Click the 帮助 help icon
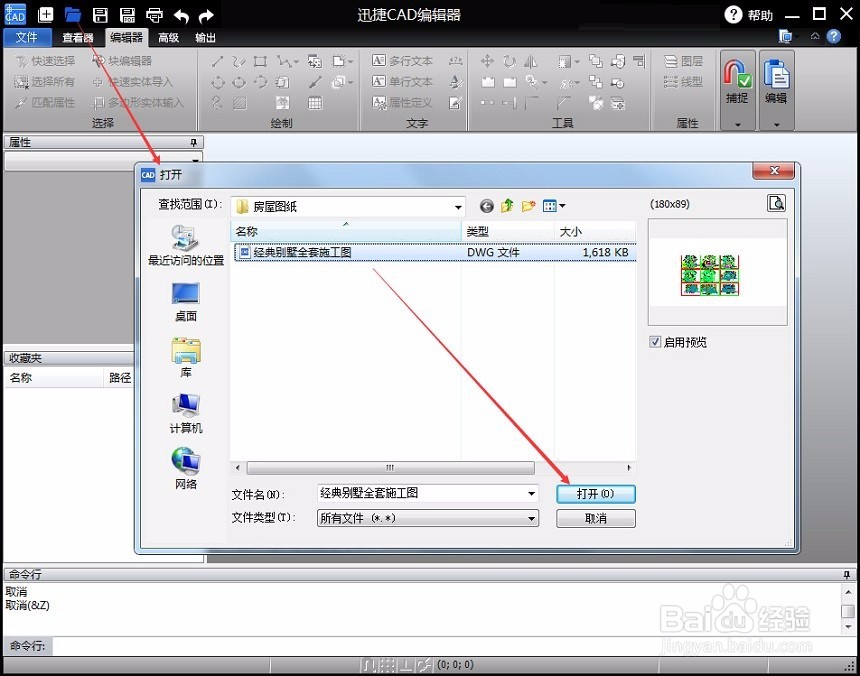This screenshot has height=676, width=860. (x=733, y=15)
